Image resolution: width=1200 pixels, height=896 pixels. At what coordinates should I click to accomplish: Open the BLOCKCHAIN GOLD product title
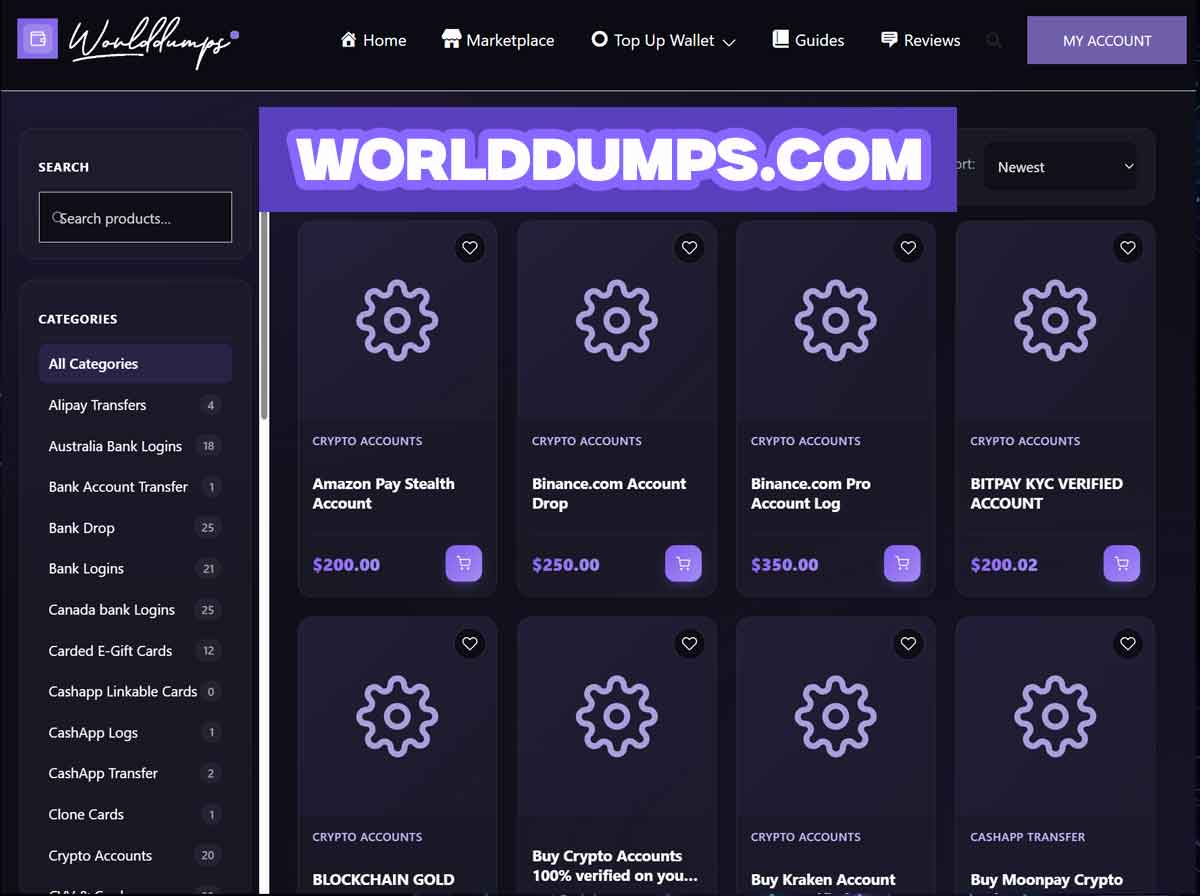[383, 880]
